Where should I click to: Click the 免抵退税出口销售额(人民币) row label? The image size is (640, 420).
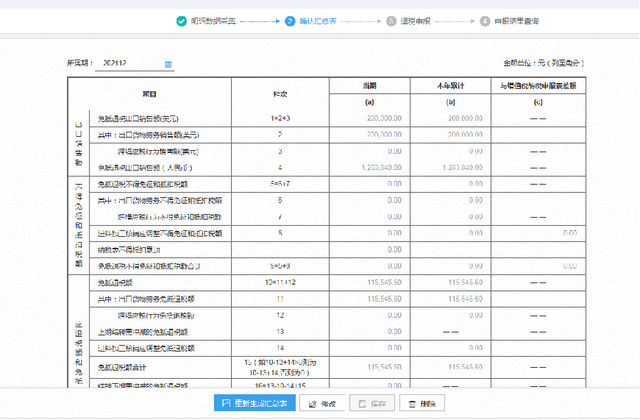[145, 168]
